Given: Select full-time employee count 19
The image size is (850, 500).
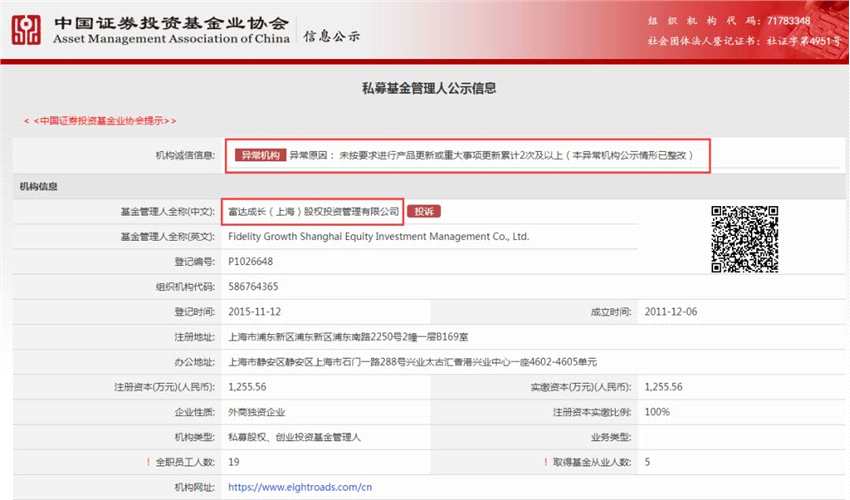Looking at the screenshot, I should [234, 462].
